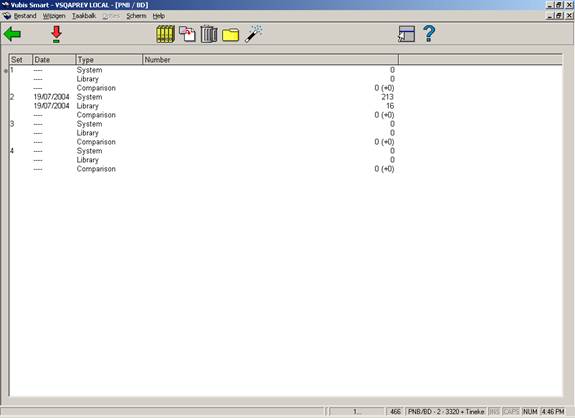575x418 pixels.
Task: Click the window layout icon
Action: point(407,34)
